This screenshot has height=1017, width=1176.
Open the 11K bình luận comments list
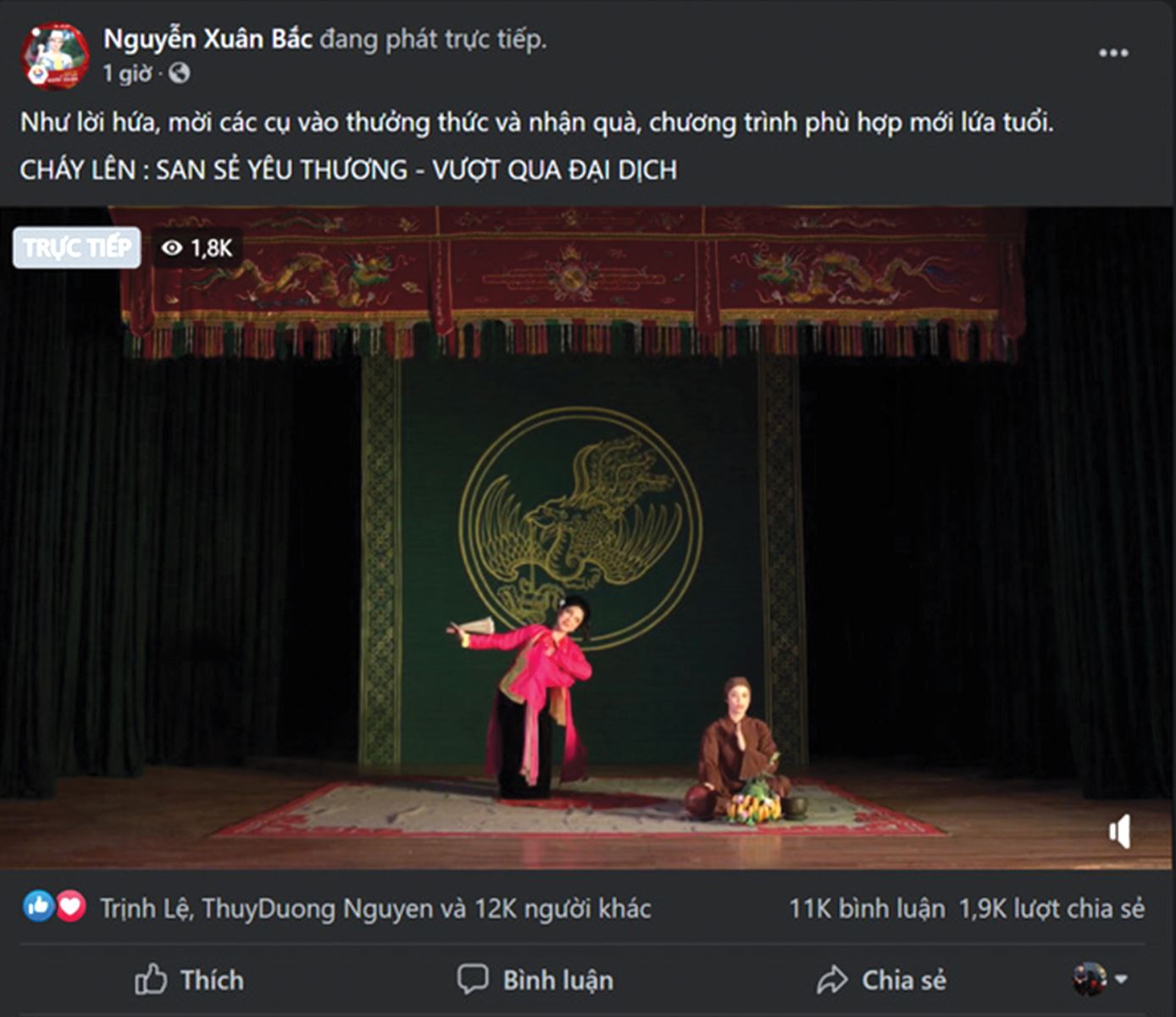point(867,909)
